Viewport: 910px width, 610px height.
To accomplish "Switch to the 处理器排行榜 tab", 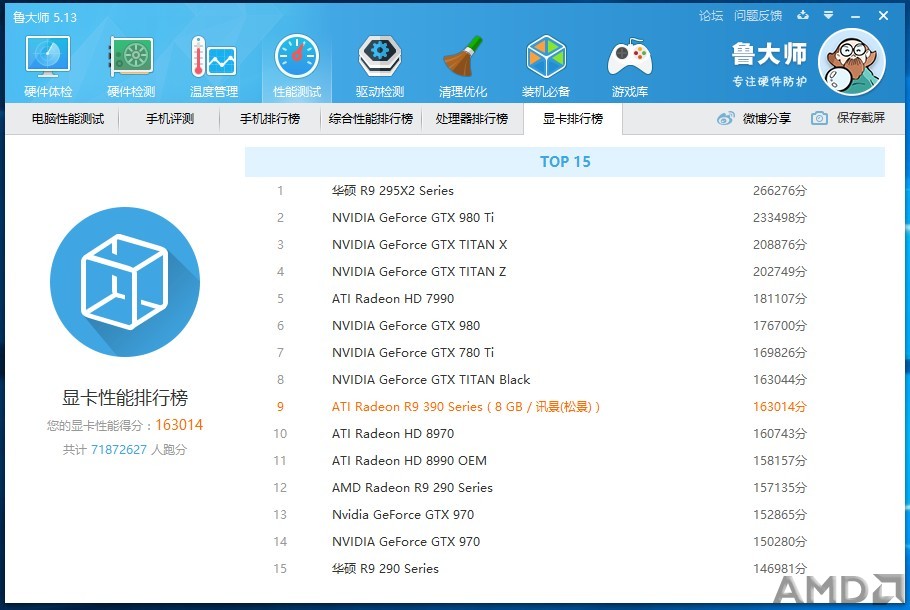I will 472,119.
